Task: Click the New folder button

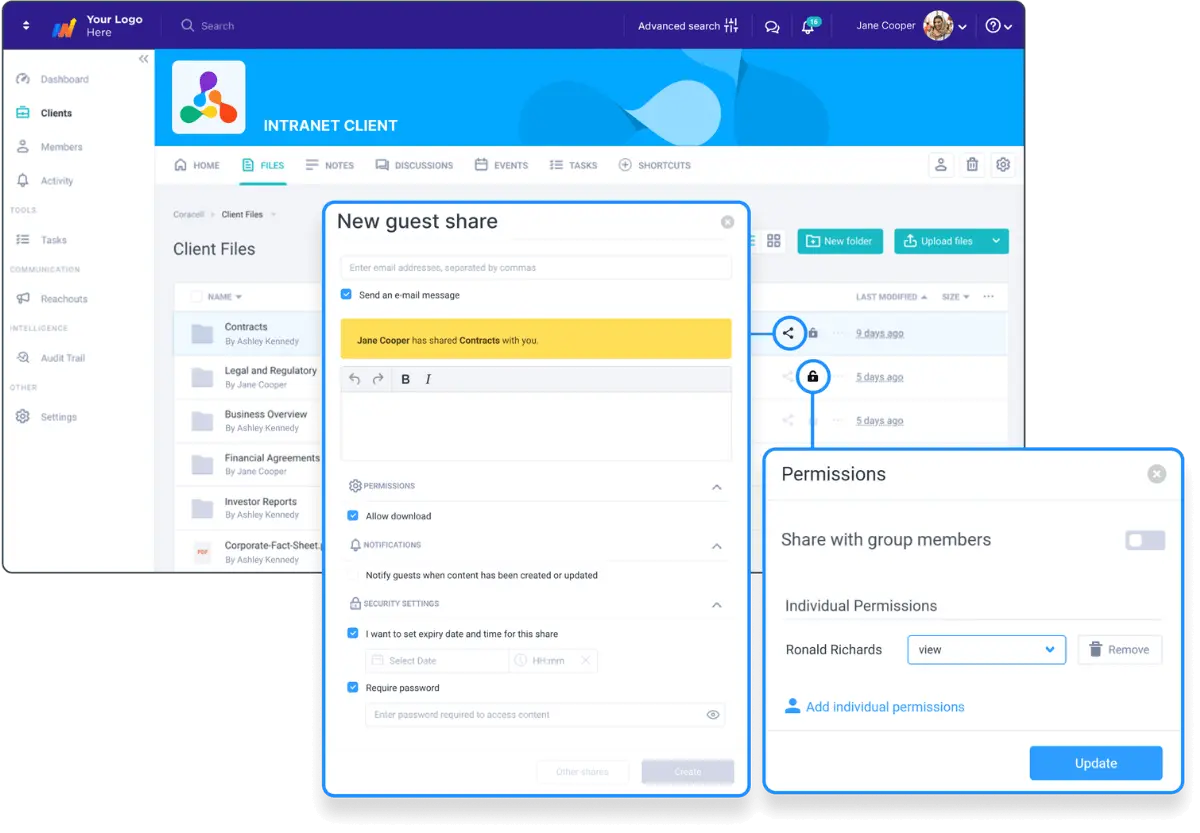Action: pos(839,241)
